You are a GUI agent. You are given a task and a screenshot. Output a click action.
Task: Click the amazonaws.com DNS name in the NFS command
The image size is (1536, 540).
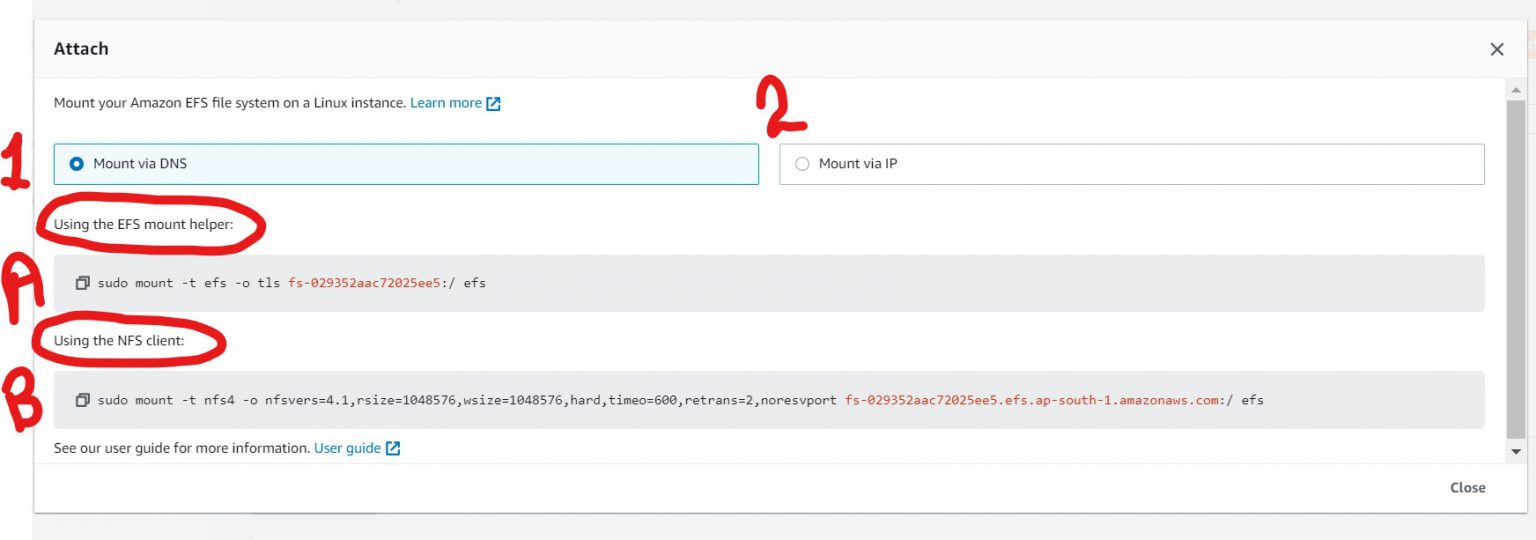point(1032,400)
